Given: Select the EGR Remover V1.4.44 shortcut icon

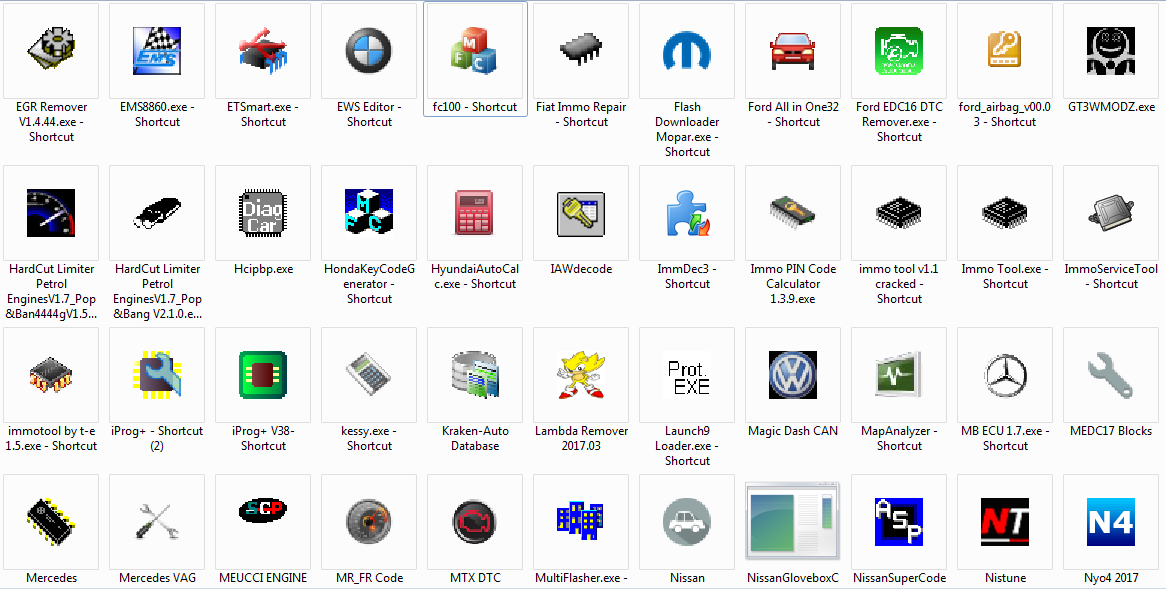Looking at the screenshot, I should [x=51, y=50].
